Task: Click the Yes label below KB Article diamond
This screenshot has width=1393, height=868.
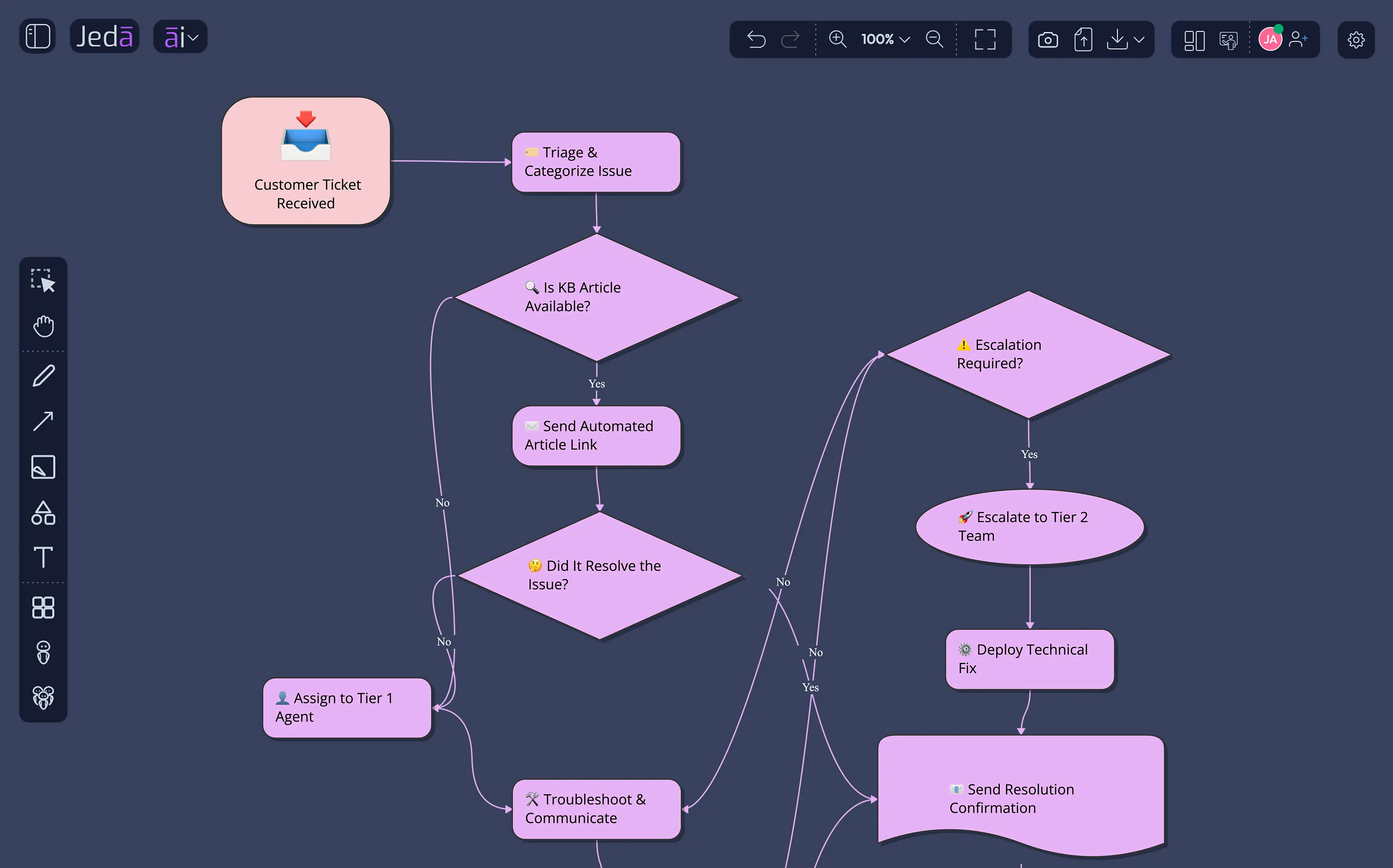Action: (597, 383)
